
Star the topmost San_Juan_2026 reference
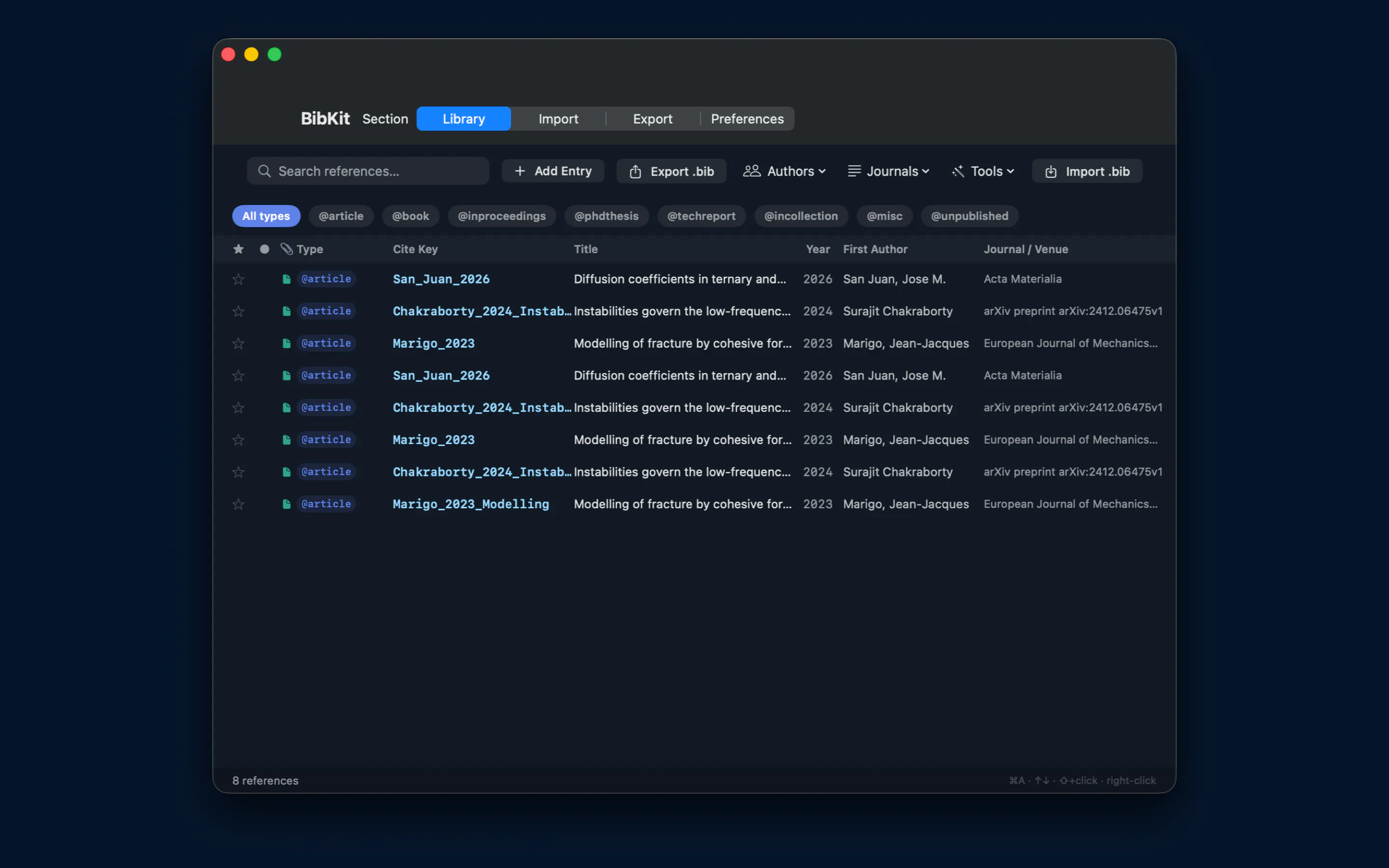pyautogui.click(x=238, y=279)
